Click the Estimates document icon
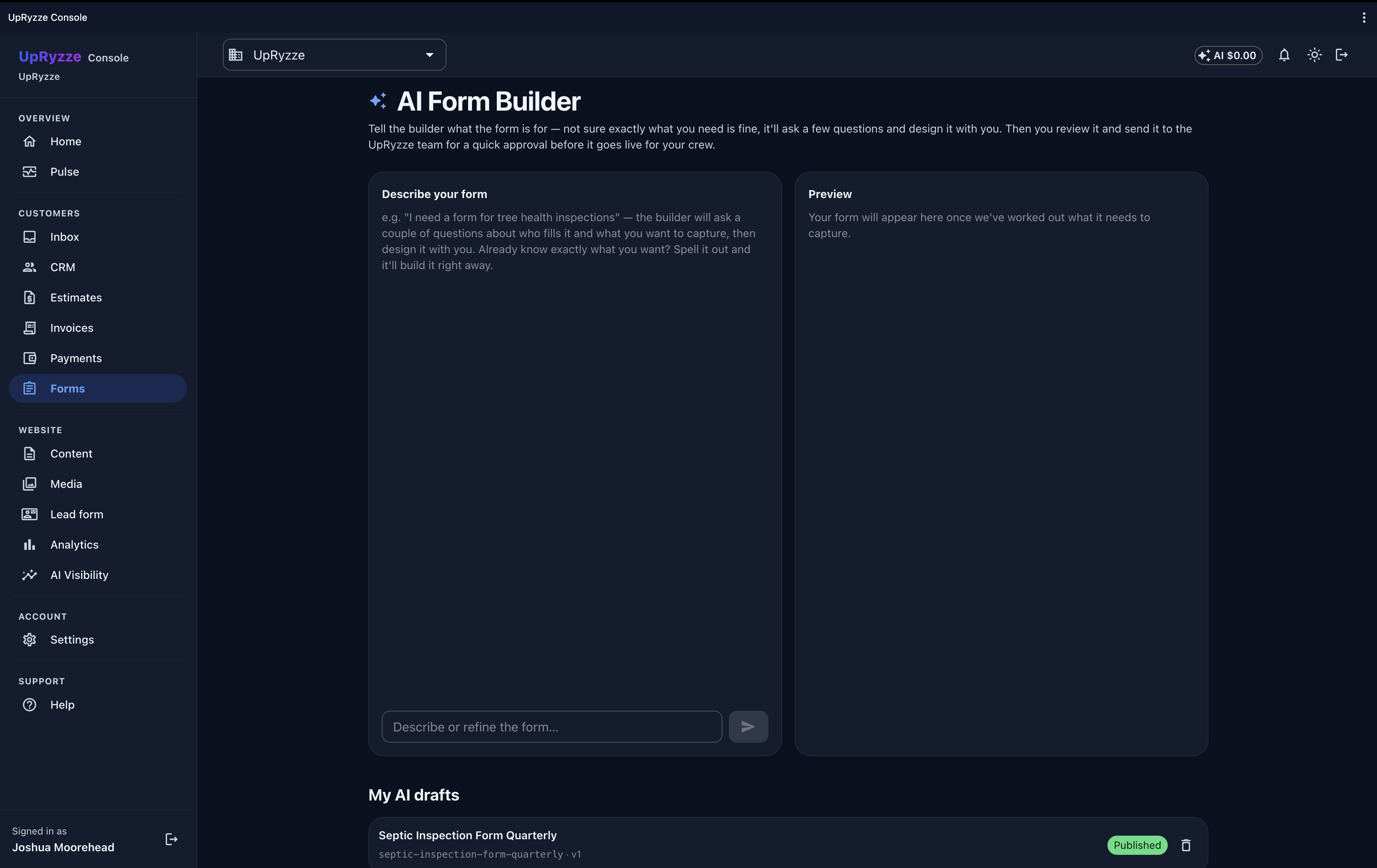 (30, 297)
